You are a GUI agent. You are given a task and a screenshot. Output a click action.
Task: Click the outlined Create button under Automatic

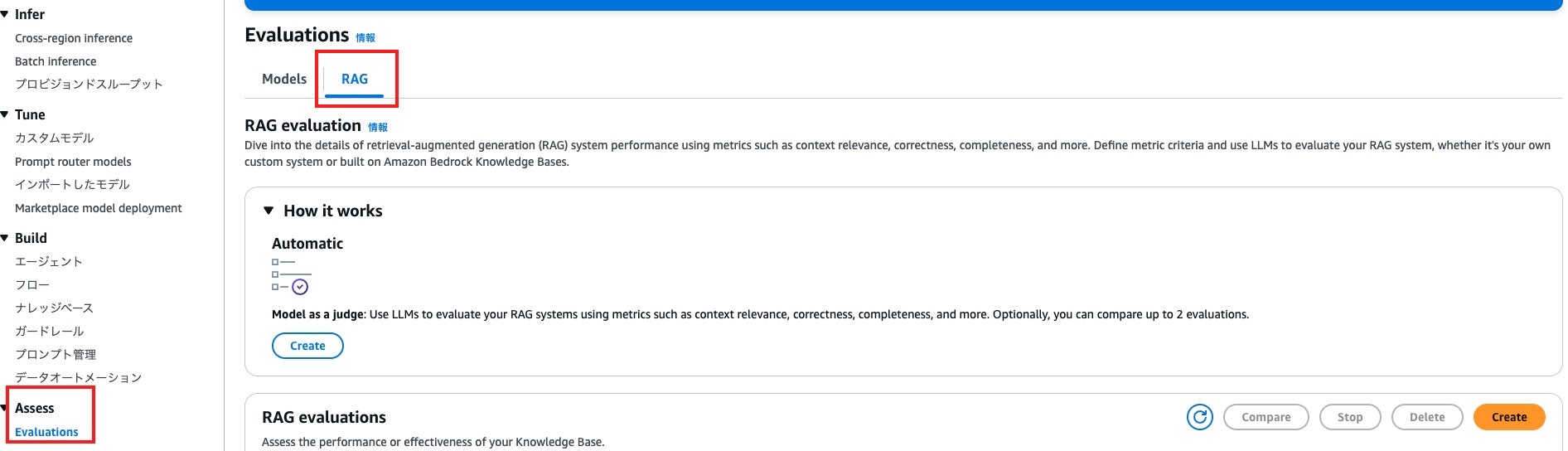pyautogui.click(x=307, y=346)
